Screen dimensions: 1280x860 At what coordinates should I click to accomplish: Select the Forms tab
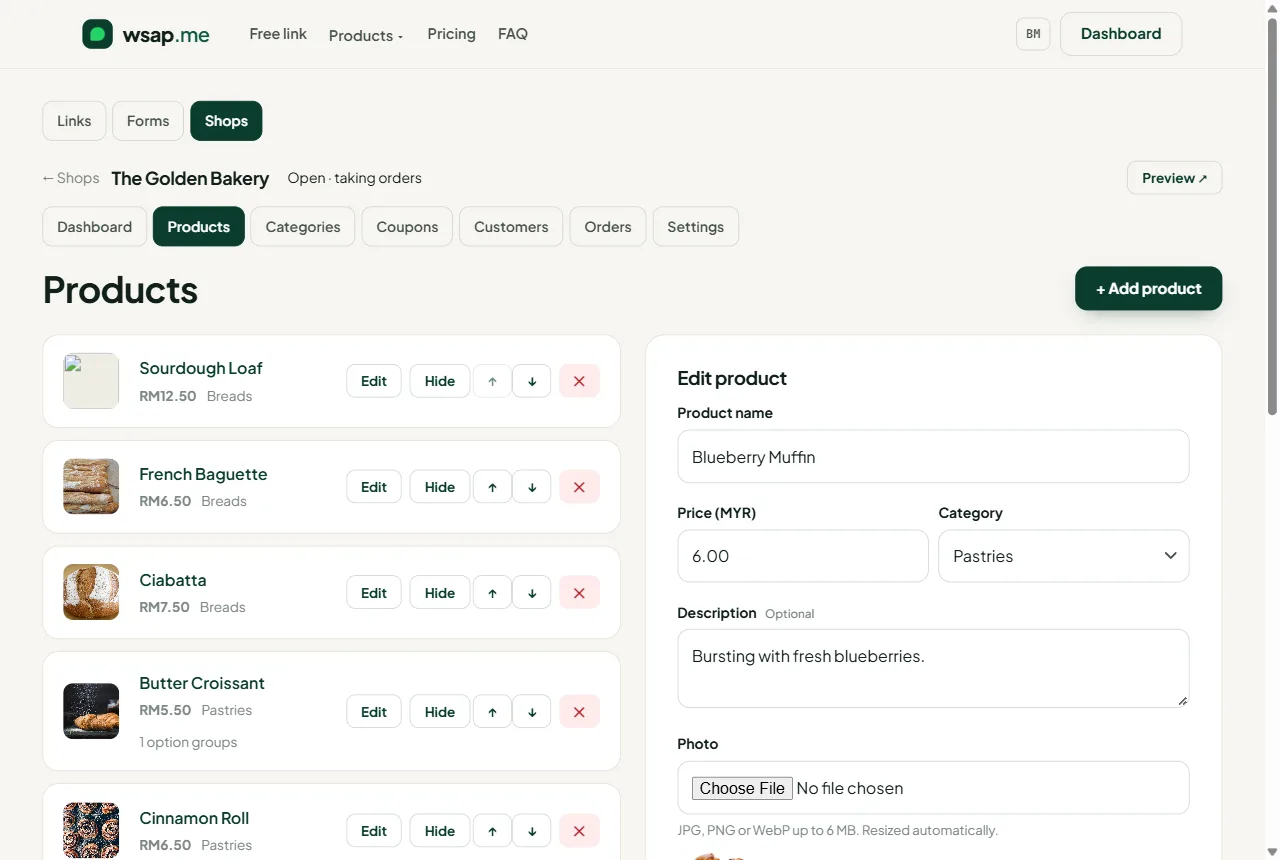pos(148,121)
